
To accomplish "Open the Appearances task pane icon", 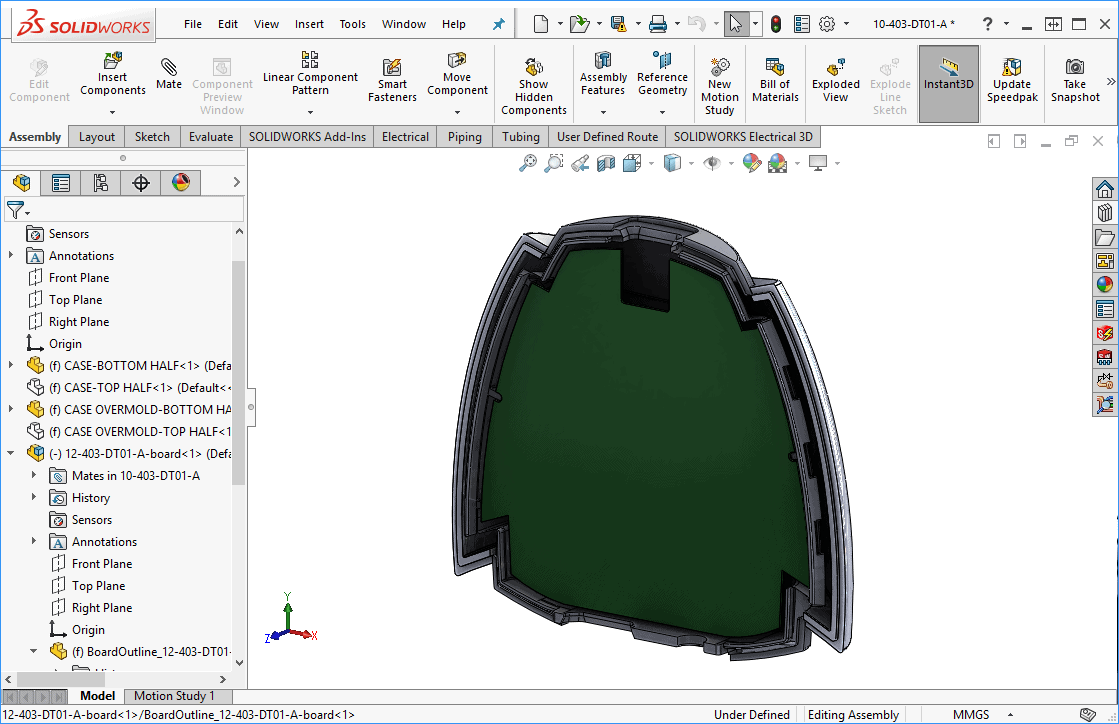I will point(1105,284).
